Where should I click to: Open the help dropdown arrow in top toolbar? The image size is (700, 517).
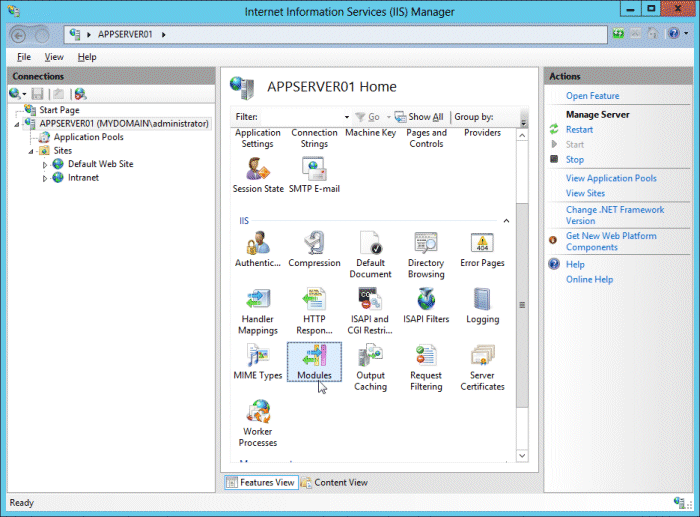(686, 33)
